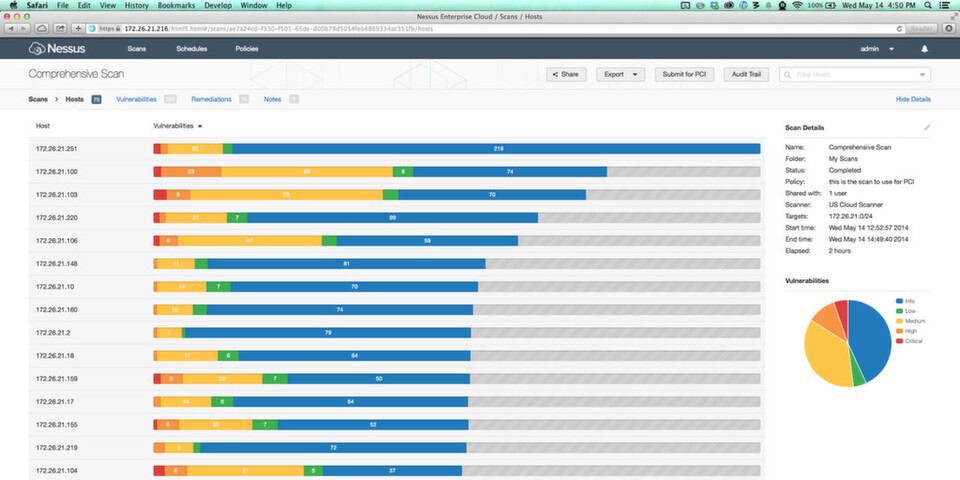Image resolution: width=960 pixels, height=480 pixels.
Task: Open Safari's Bookmarks menu
Action: 177,5
